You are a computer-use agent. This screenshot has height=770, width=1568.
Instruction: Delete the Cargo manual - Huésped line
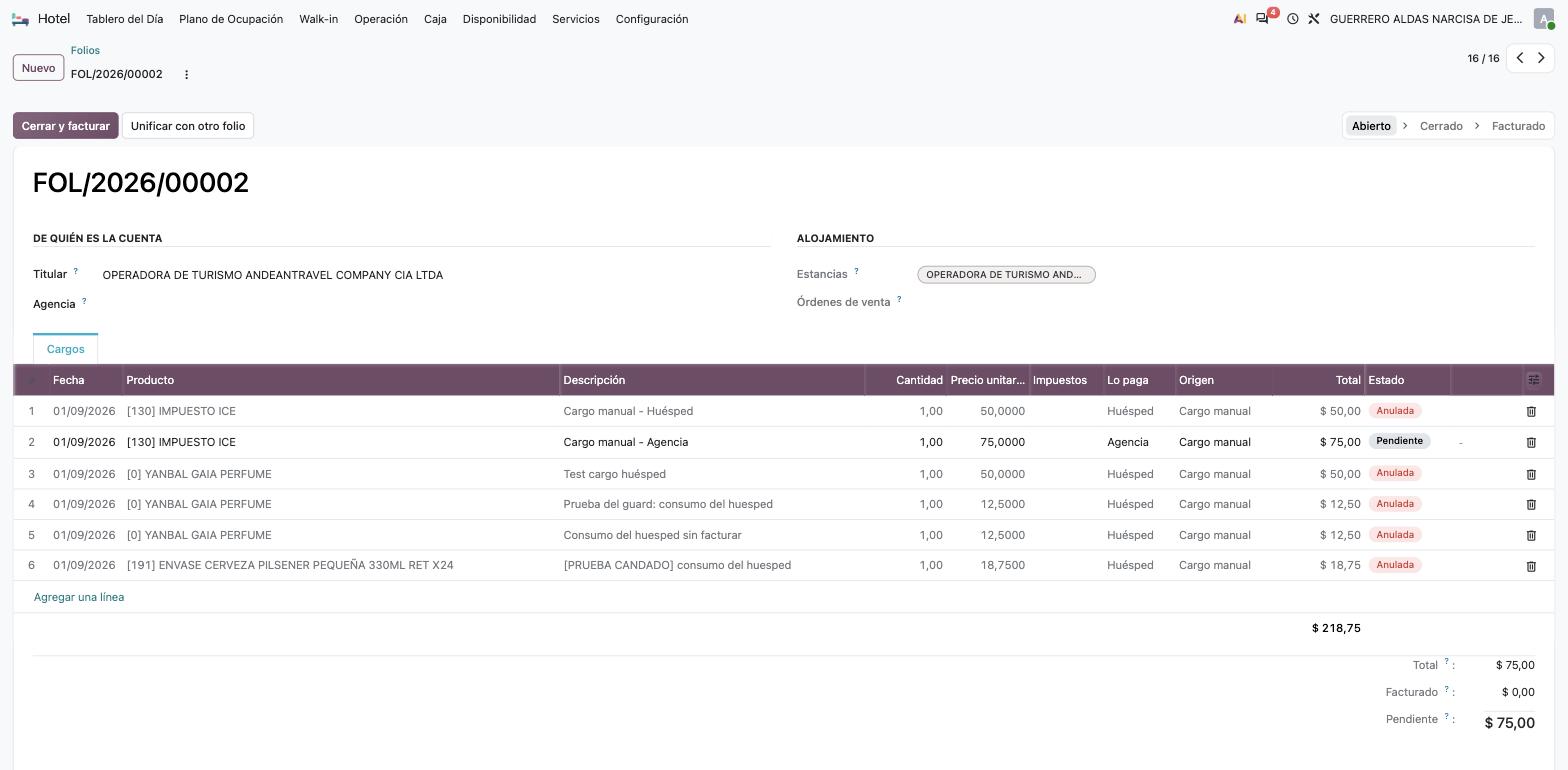pos(1531,411)
